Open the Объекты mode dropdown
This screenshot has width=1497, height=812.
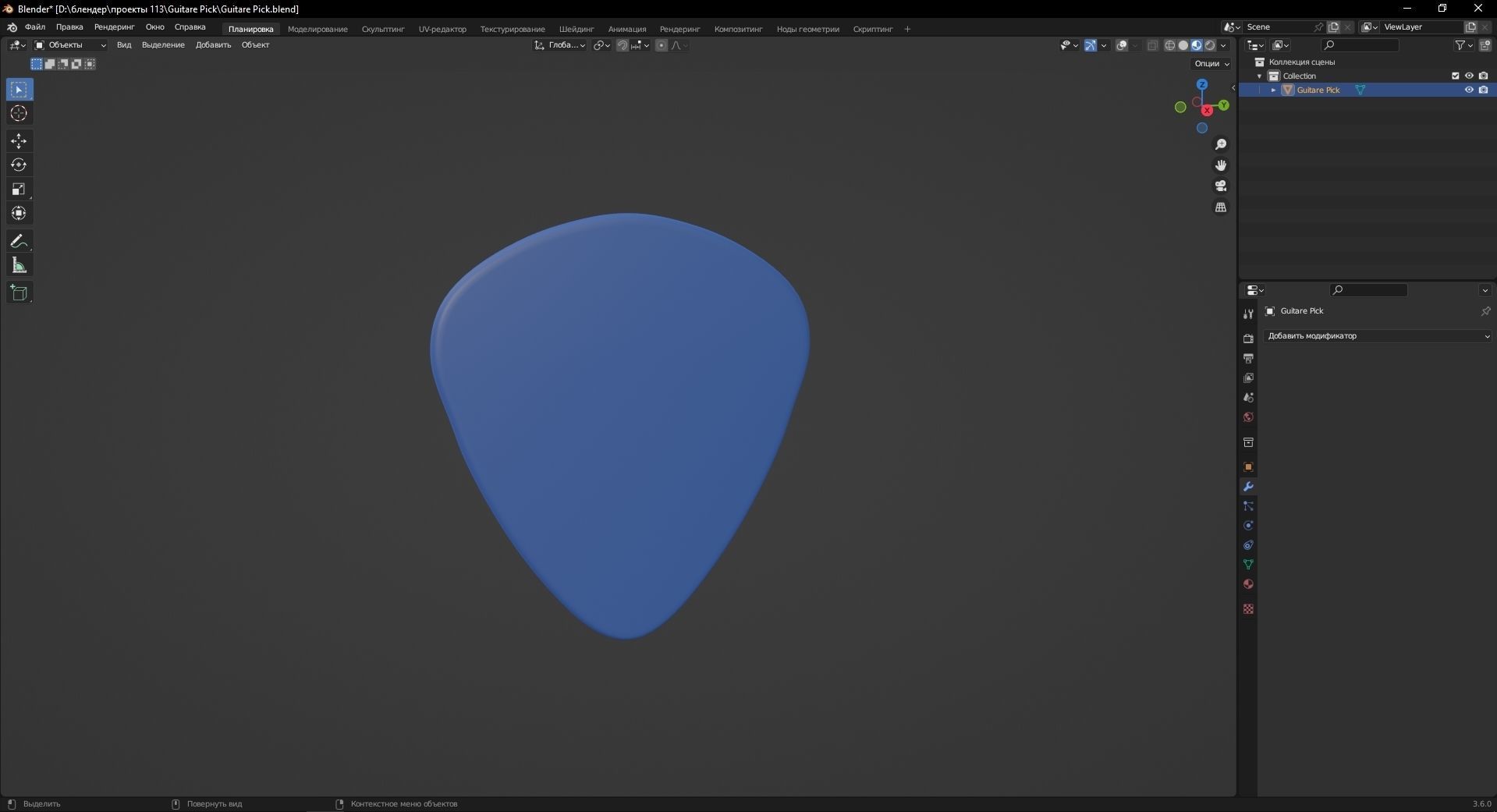[x=70, y=45]
